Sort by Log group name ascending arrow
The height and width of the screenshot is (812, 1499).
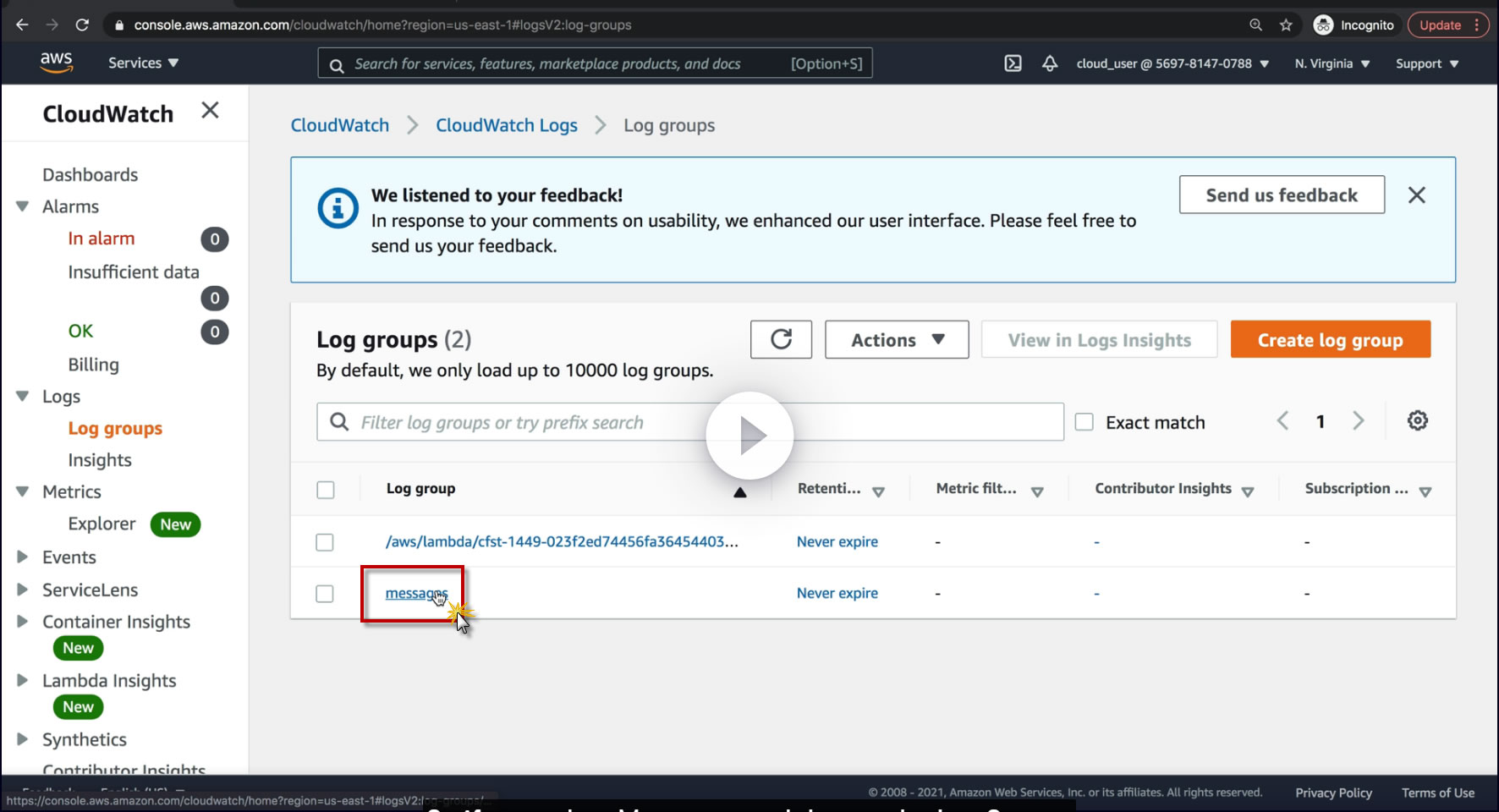(740, 492)
